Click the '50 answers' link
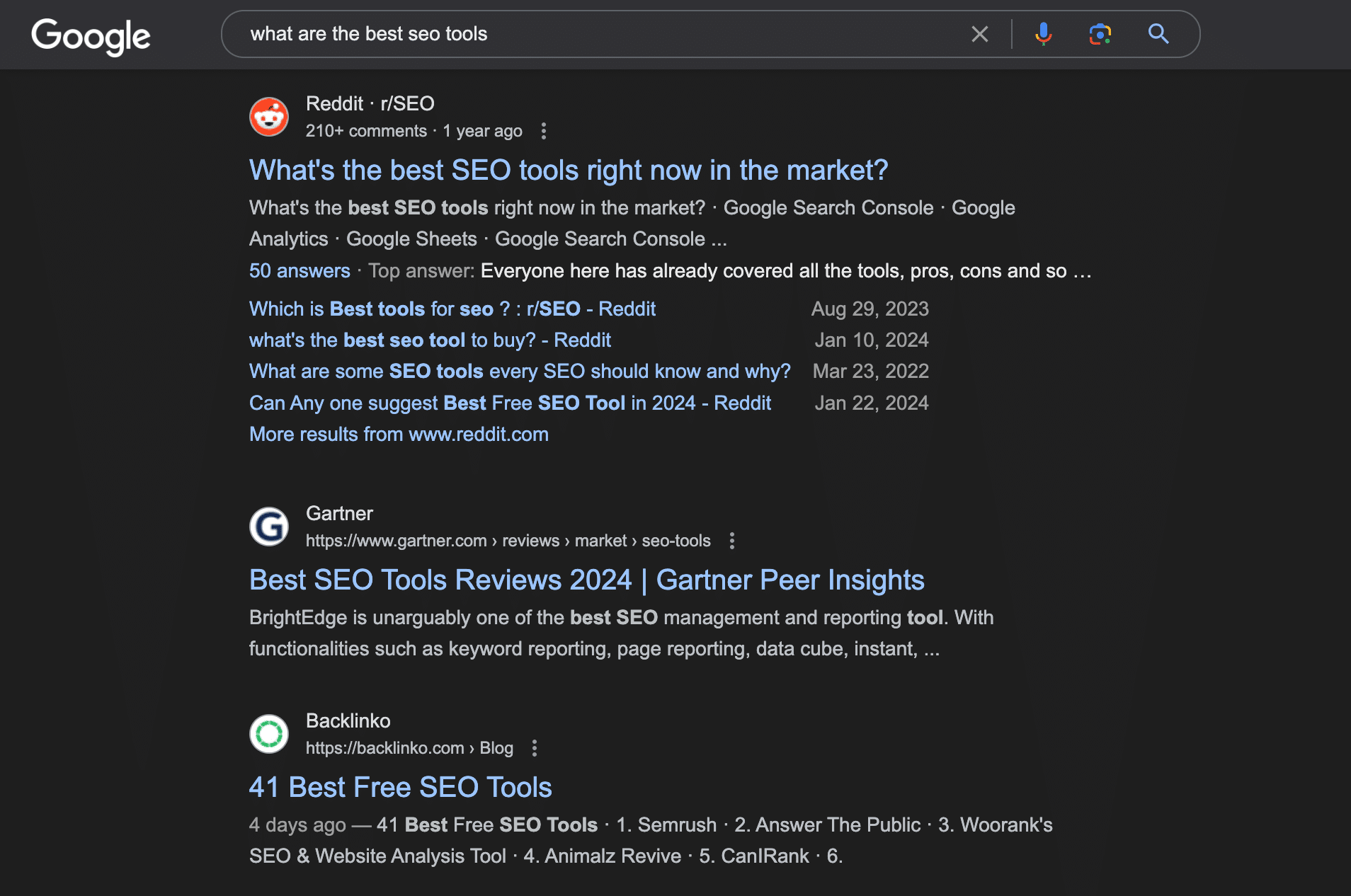 (300, 271)
